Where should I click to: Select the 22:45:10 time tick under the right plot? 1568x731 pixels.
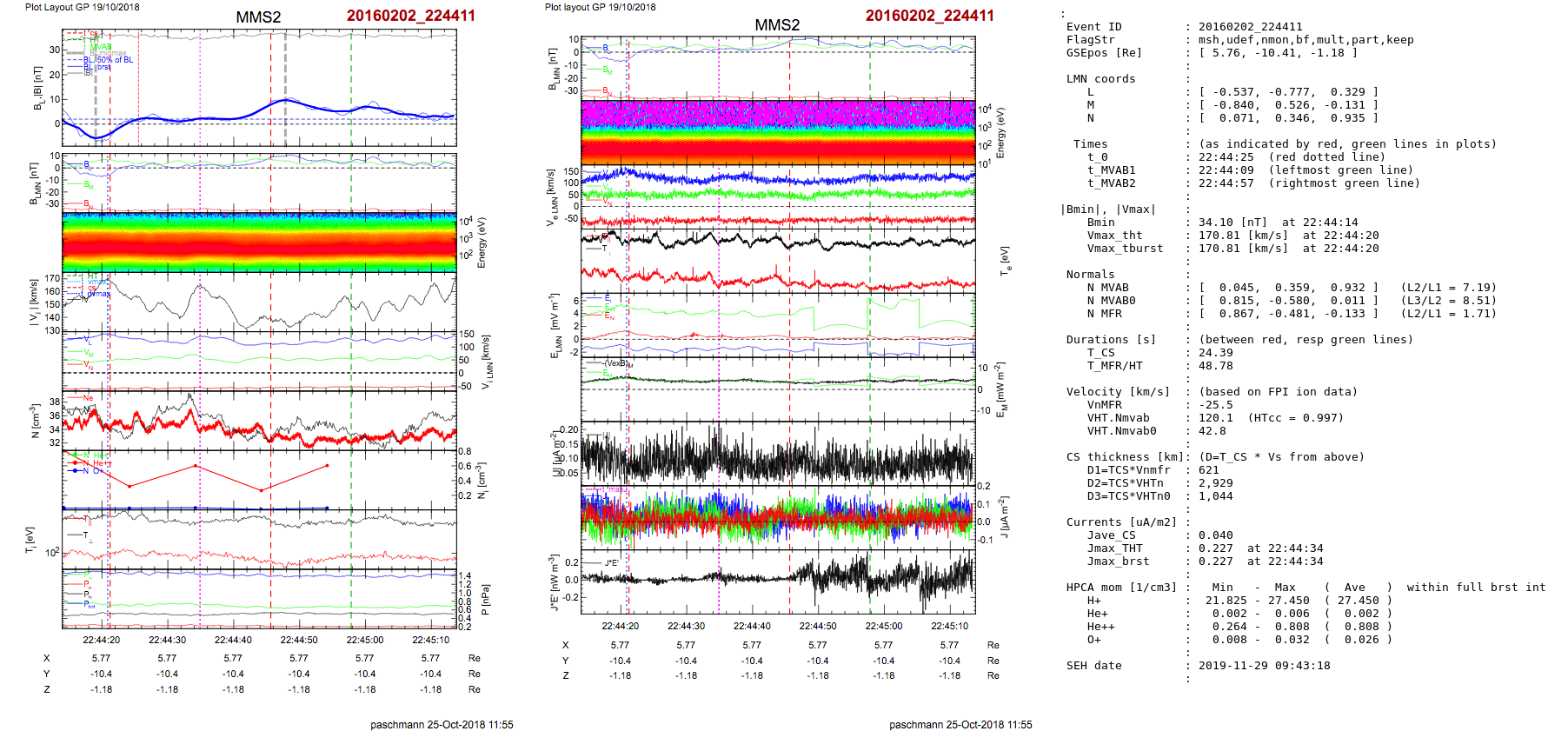949,626
